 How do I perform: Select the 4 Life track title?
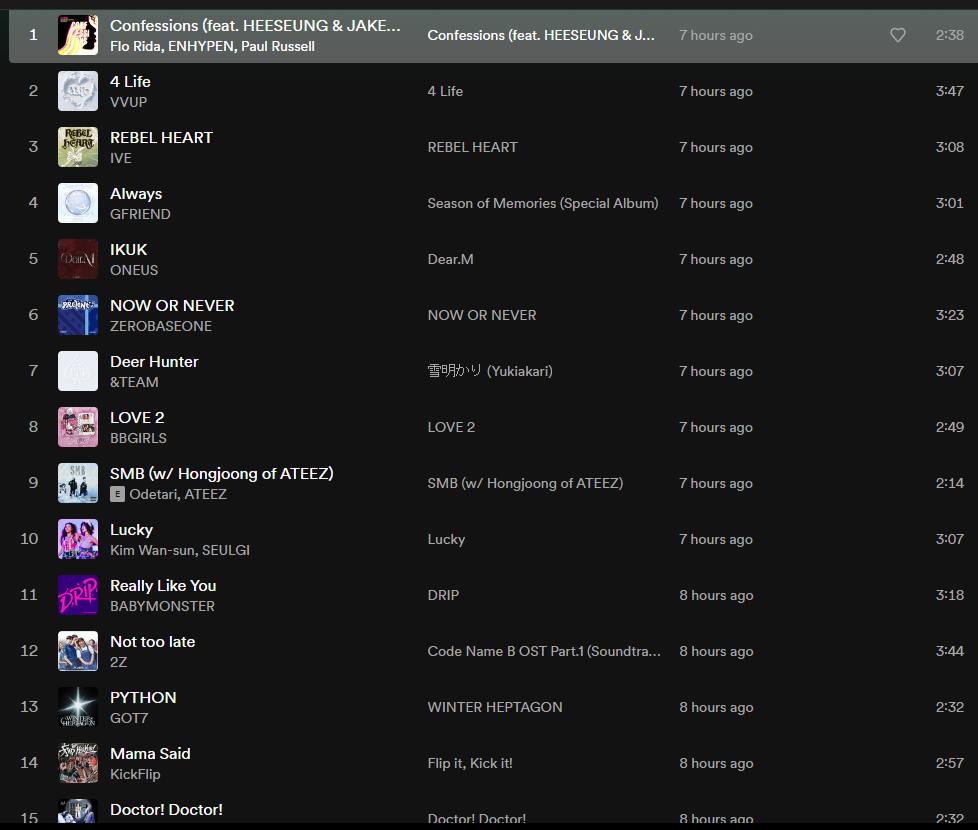pyautogui.click(x=130, y=82)
